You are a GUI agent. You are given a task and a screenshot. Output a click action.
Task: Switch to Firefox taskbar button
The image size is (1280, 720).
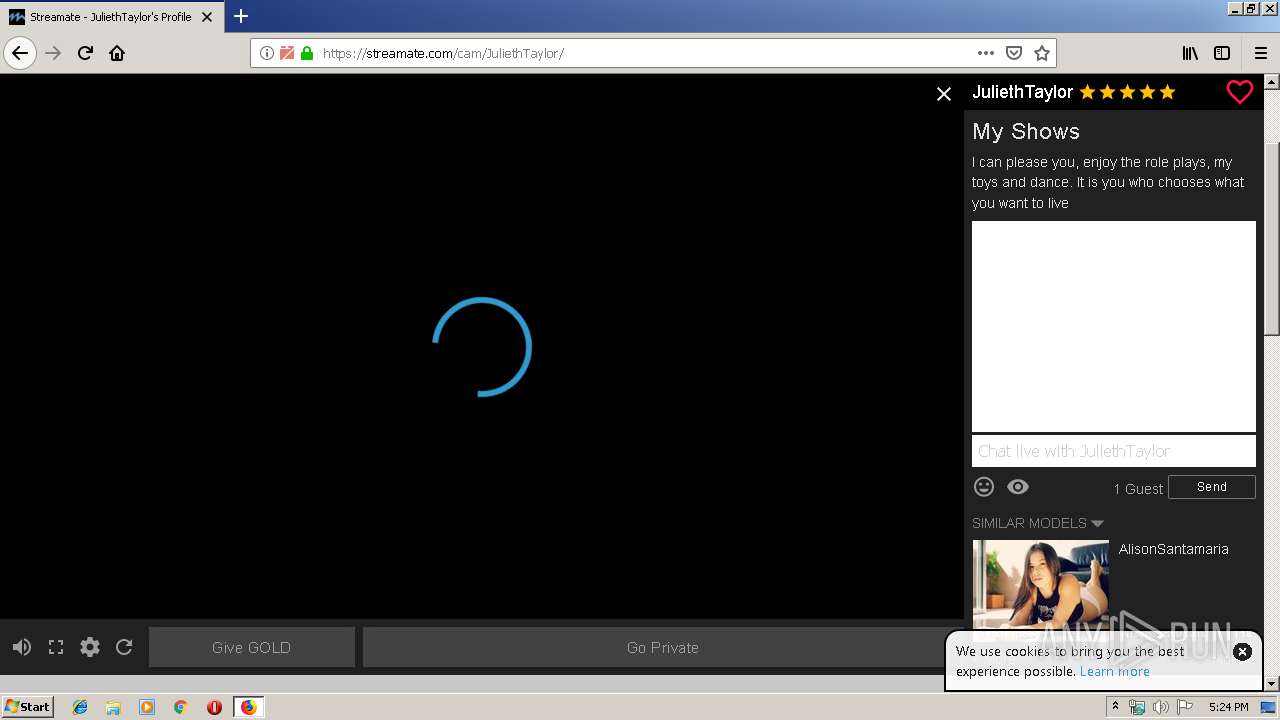[x=248, y=707]
